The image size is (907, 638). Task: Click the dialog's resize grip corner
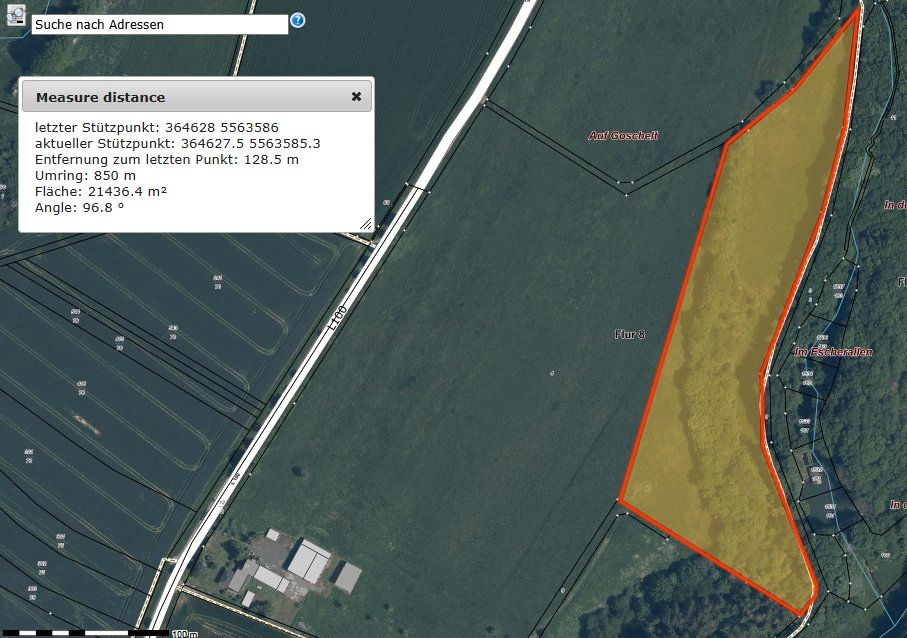pos(366,224)
